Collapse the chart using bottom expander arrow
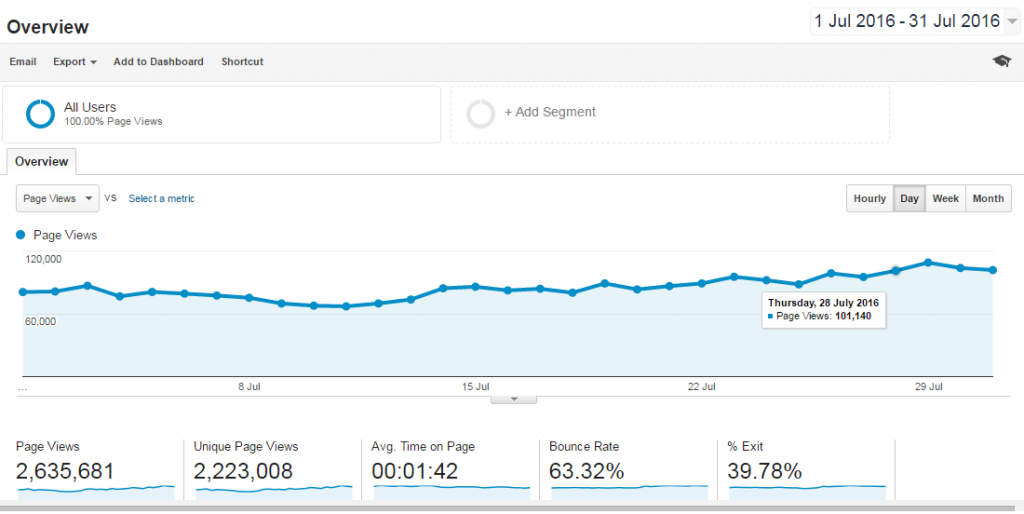 514,398
